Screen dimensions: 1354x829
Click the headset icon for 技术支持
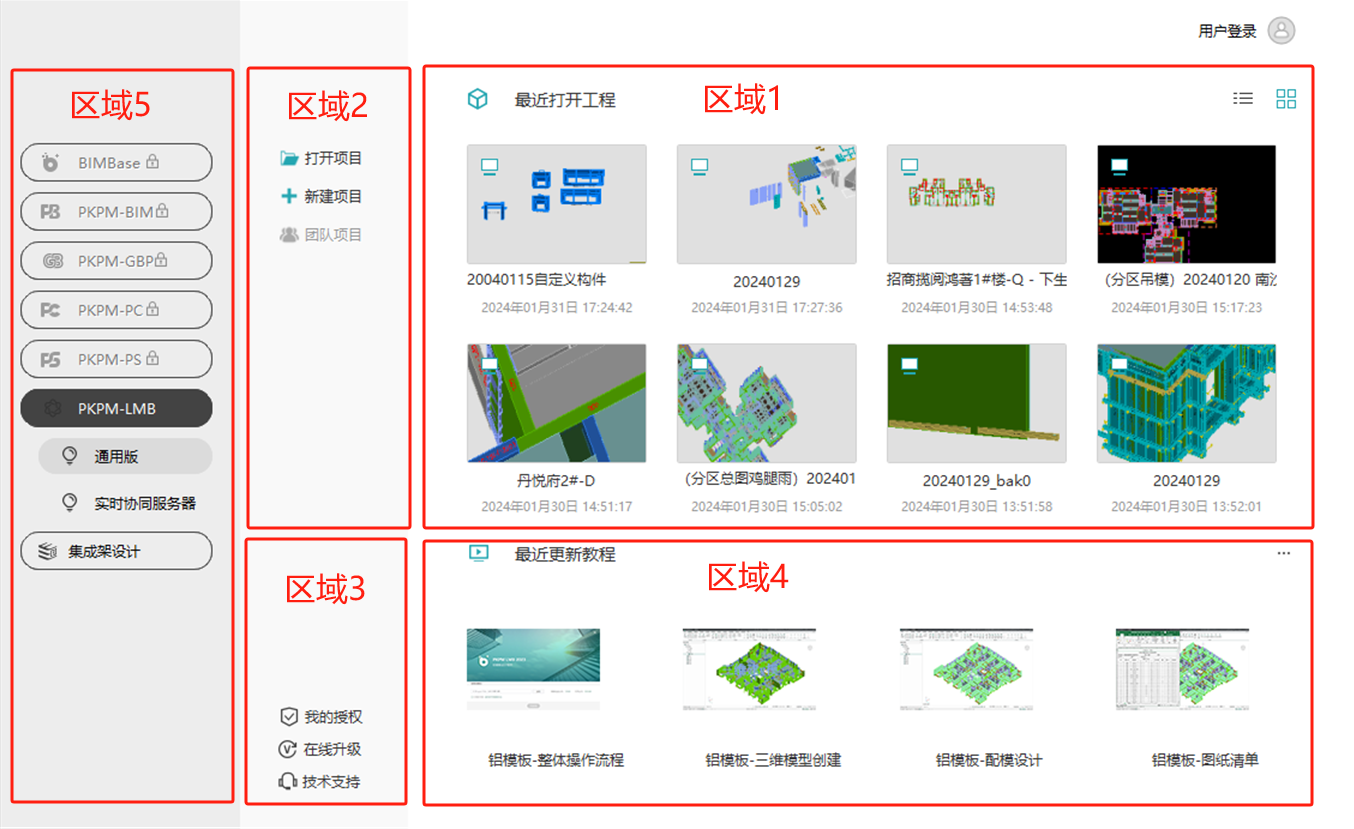coord(288,782)
